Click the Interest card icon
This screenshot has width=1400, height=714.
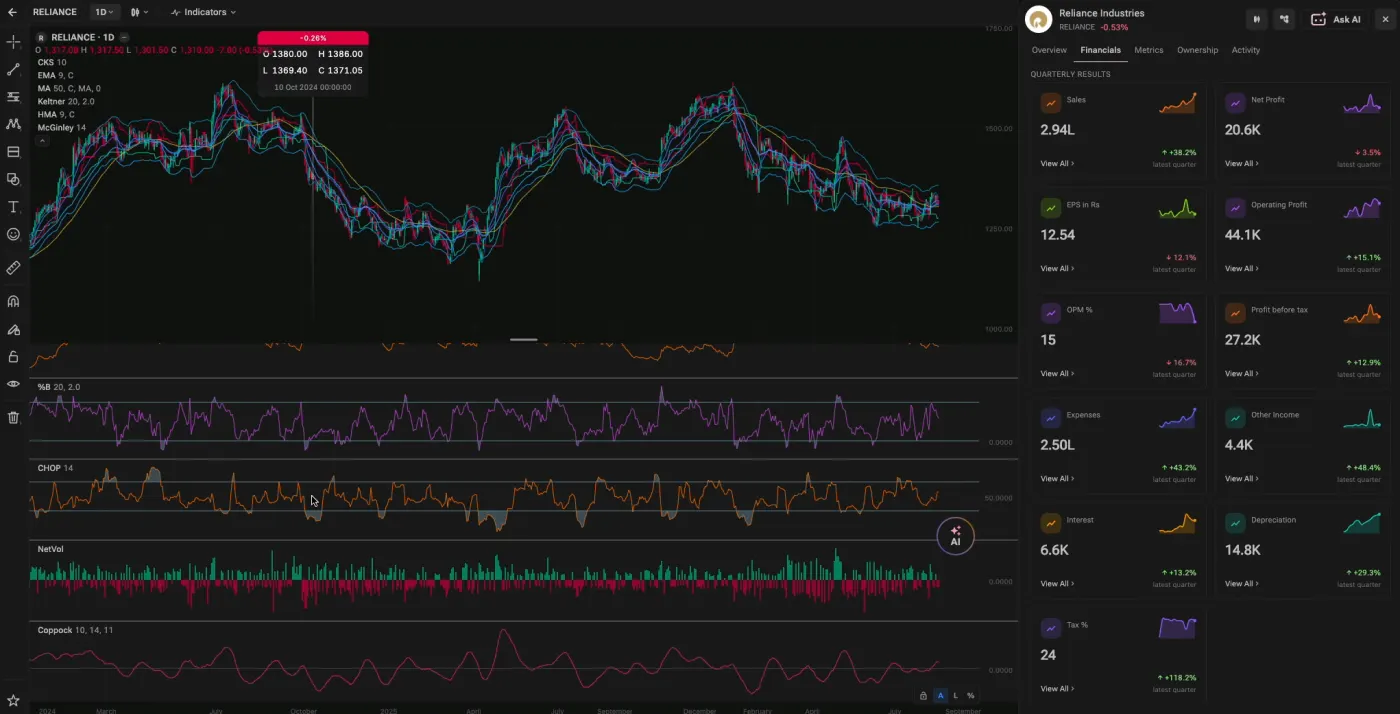1050,523
